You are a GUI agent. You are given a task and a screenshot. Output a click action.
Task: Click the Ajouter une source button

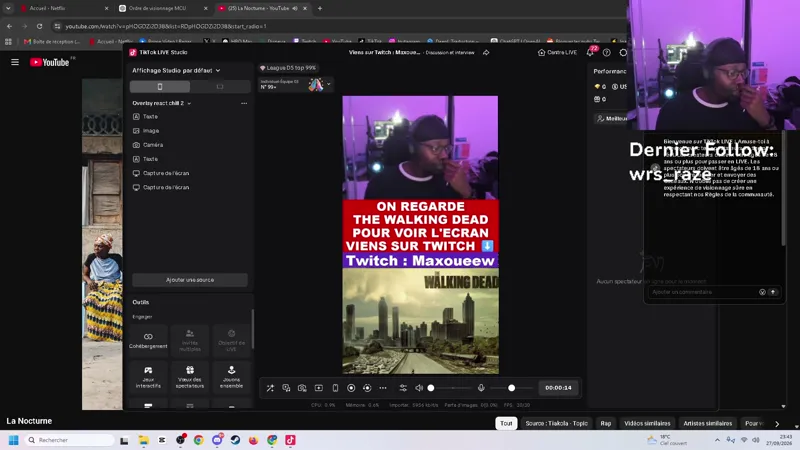190,280
